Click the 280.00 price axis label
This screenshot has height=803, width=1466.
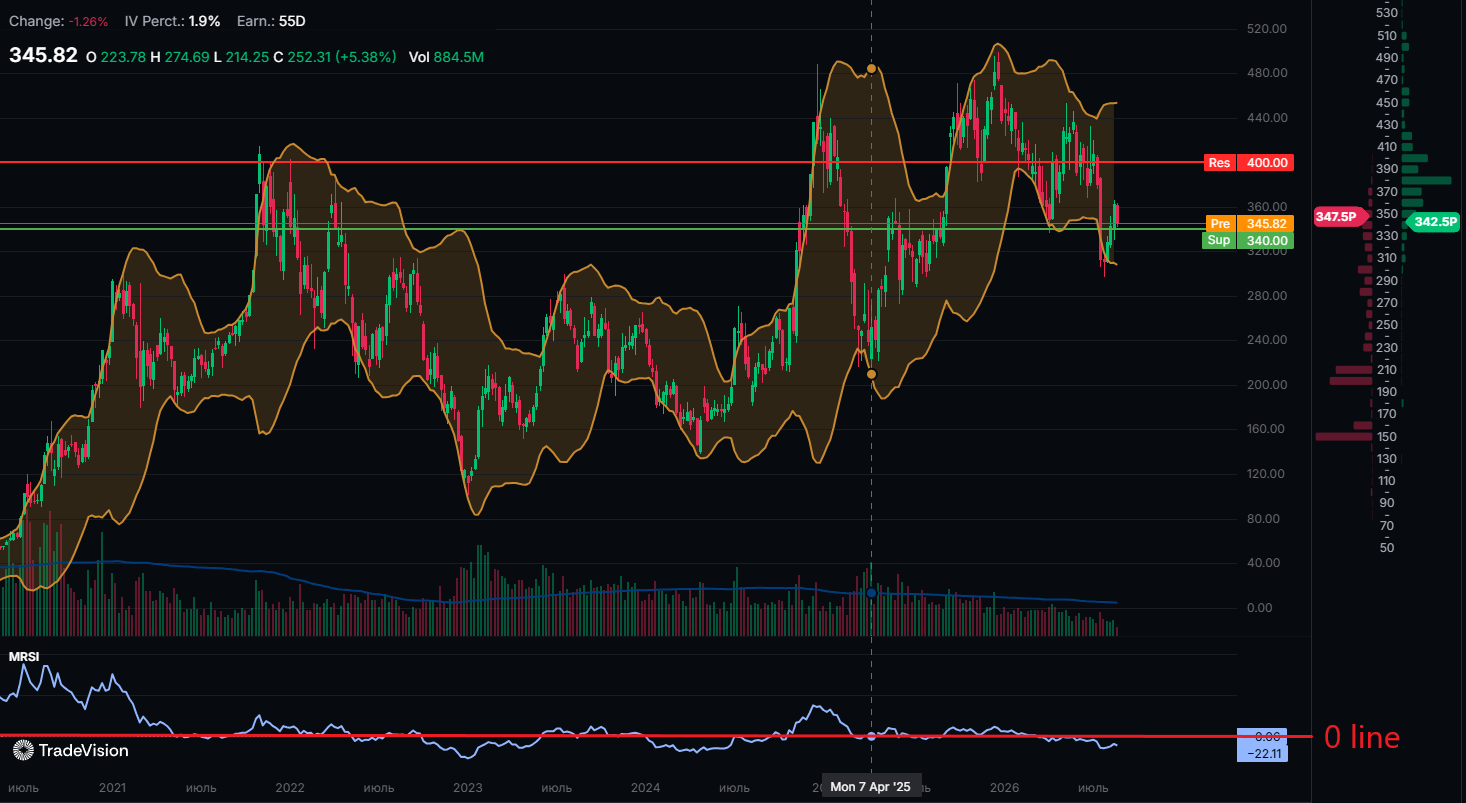pos(1265,296)
